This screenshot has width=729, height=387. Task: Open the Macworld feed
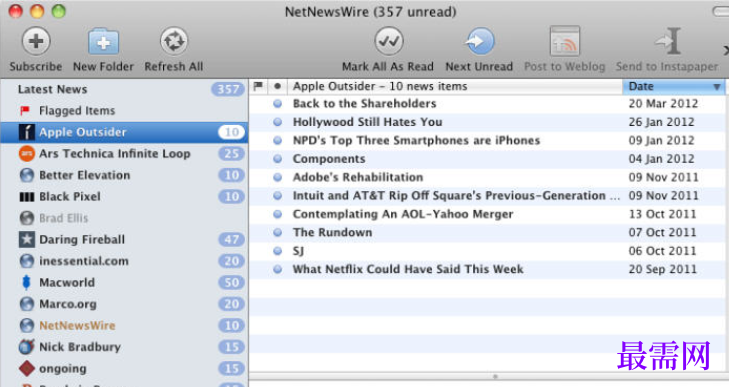[124, 282]
